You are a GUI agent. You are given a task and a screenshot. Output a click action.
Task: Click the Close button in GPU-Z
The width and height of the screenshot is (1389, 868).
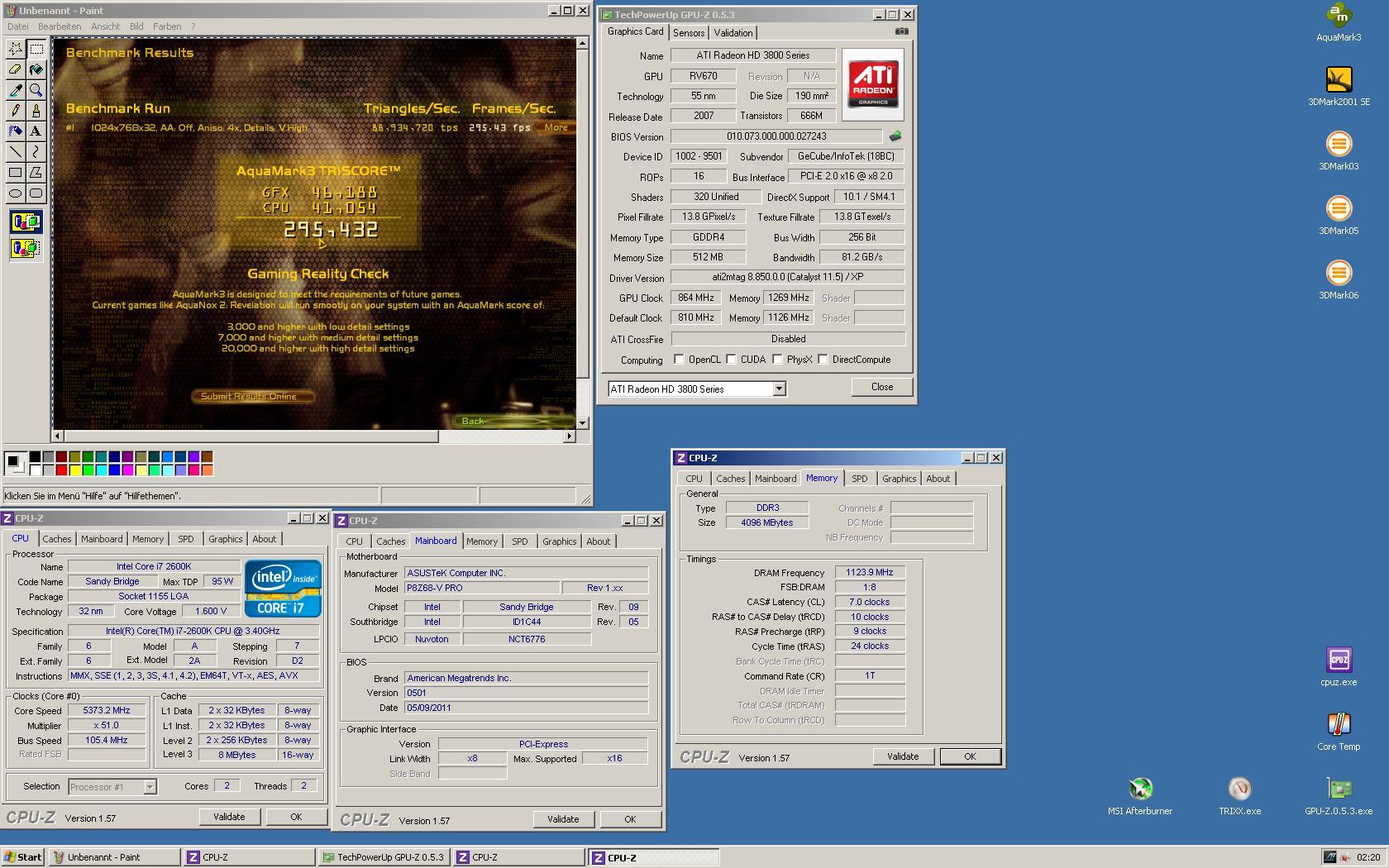click(882, 387)
